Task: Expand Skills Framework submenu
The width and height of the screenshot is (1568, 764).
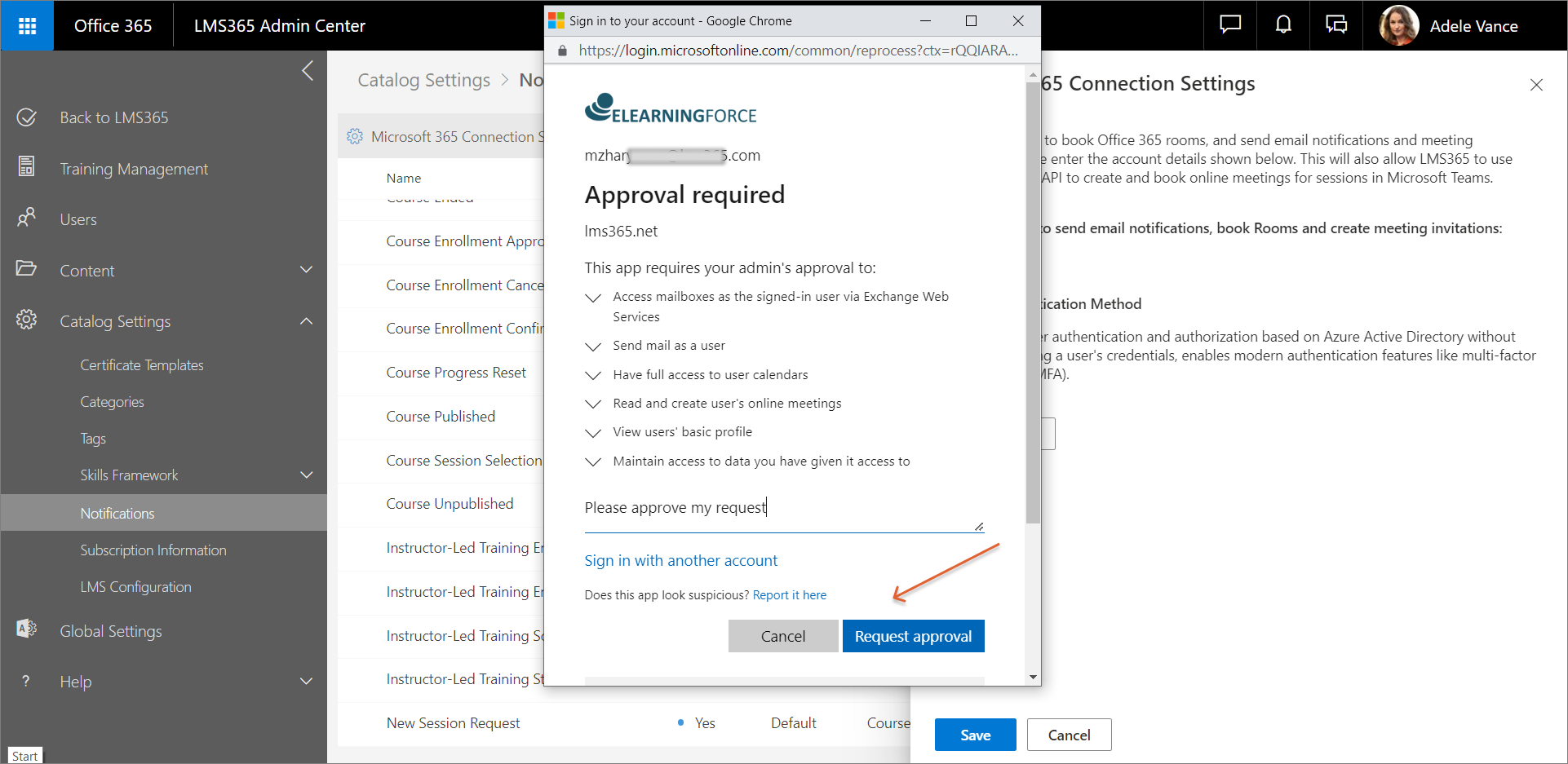Action: pyautogui.click(x=307, y=475)
